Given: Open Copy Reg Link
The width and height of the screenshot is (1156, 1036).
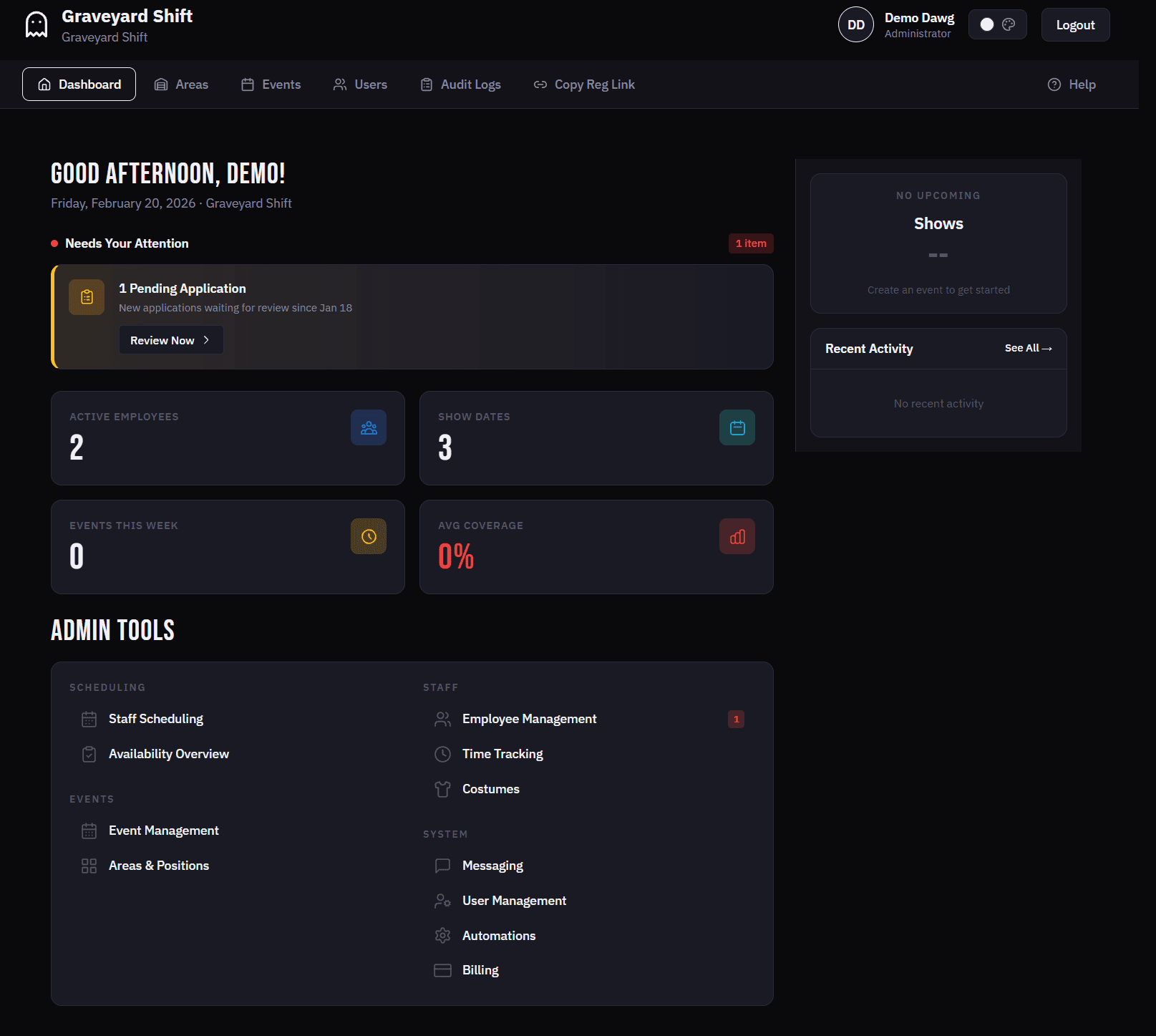Looking at the screenshot, I should [x=584, y=84].
